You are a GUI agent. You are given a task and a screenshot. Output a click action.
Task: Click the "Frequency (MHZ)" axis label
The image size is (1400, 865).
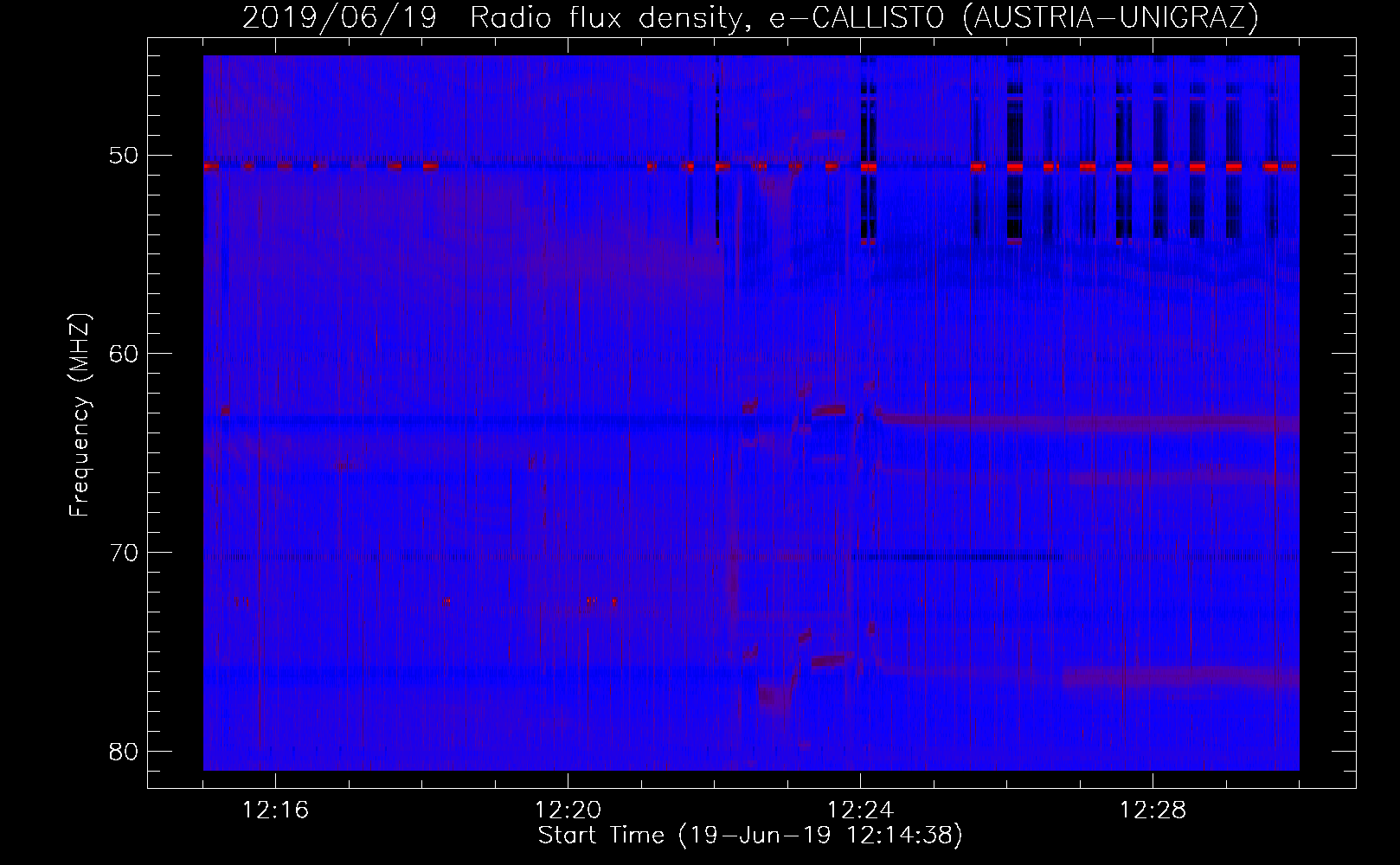(x=80, y=415)
